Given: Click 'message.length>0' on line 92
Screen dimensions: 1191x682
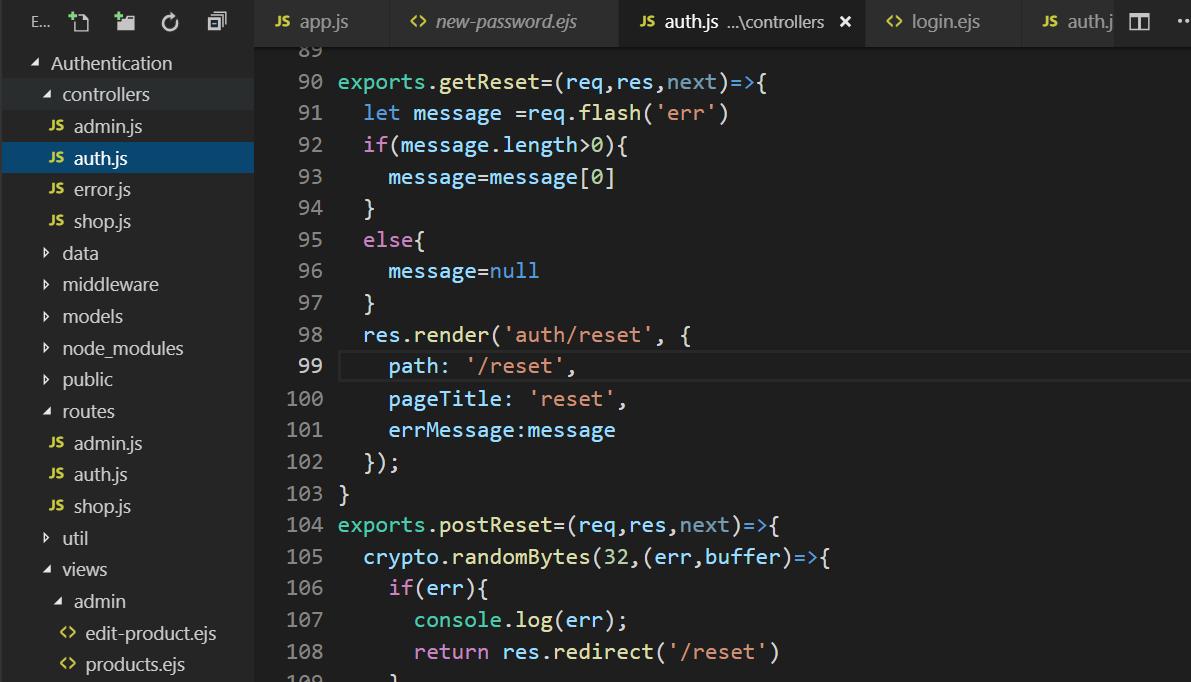Looking at the screenshot, I should [501, 145].
